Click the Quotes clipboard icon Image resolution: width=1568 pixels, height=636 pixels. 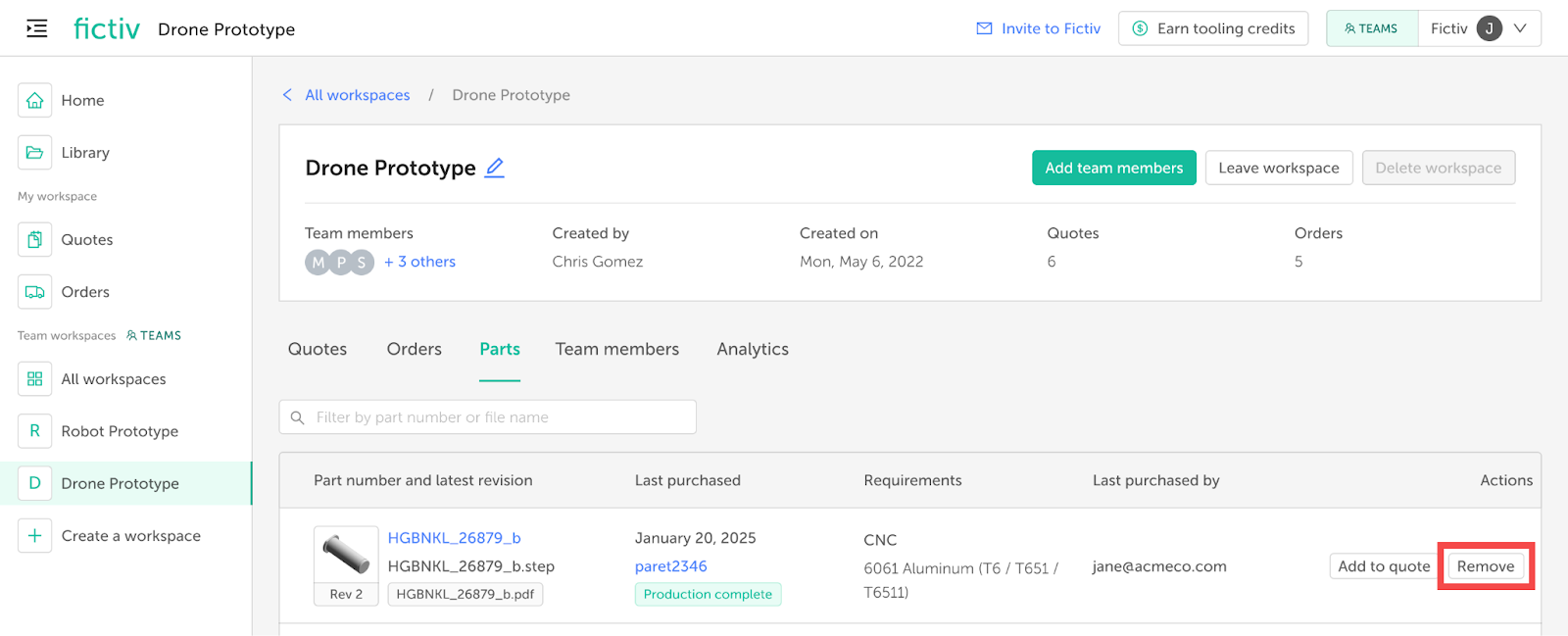[x=34, y=240]
